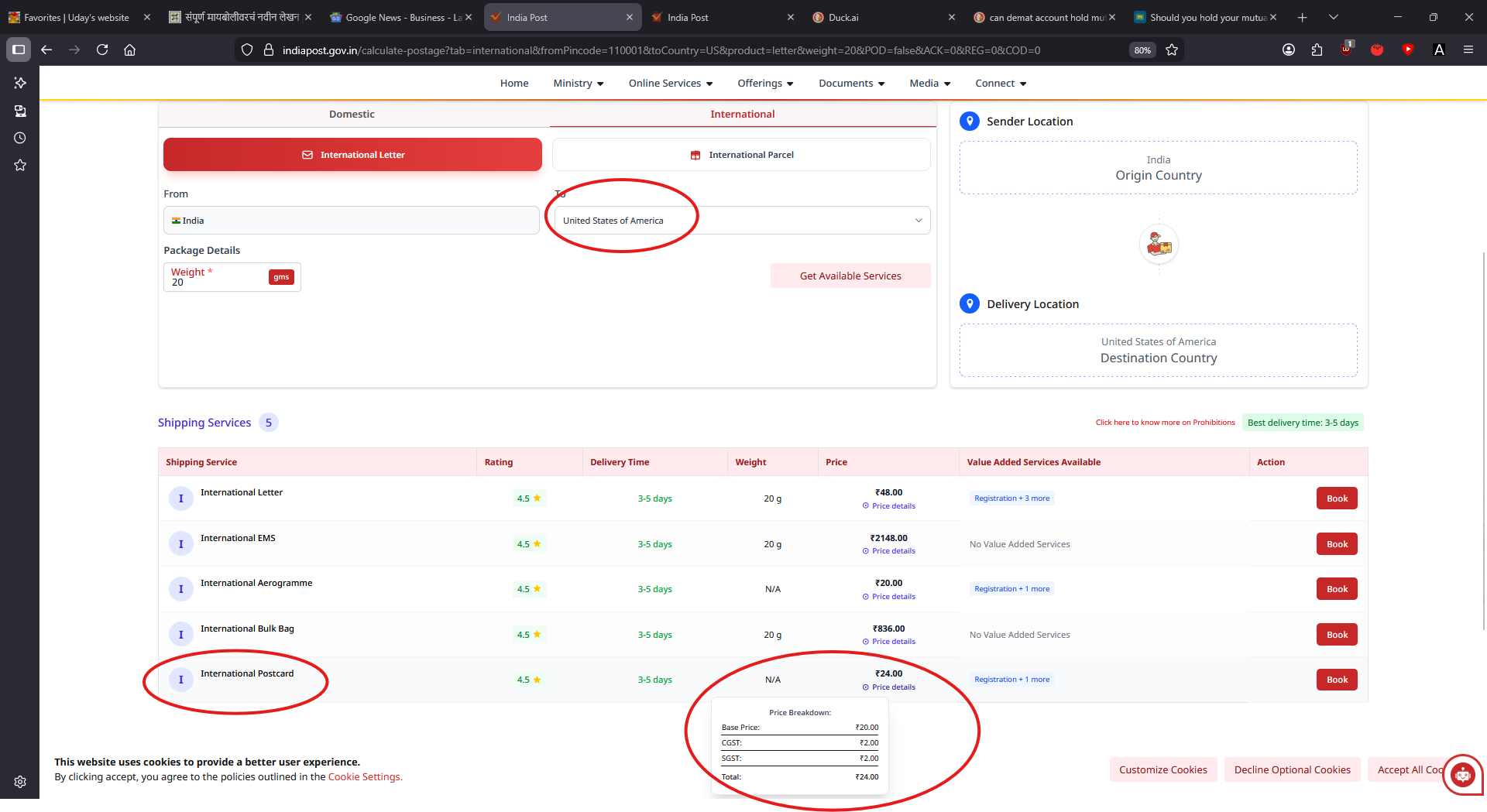Open sidebar settings gear icon

20,782
